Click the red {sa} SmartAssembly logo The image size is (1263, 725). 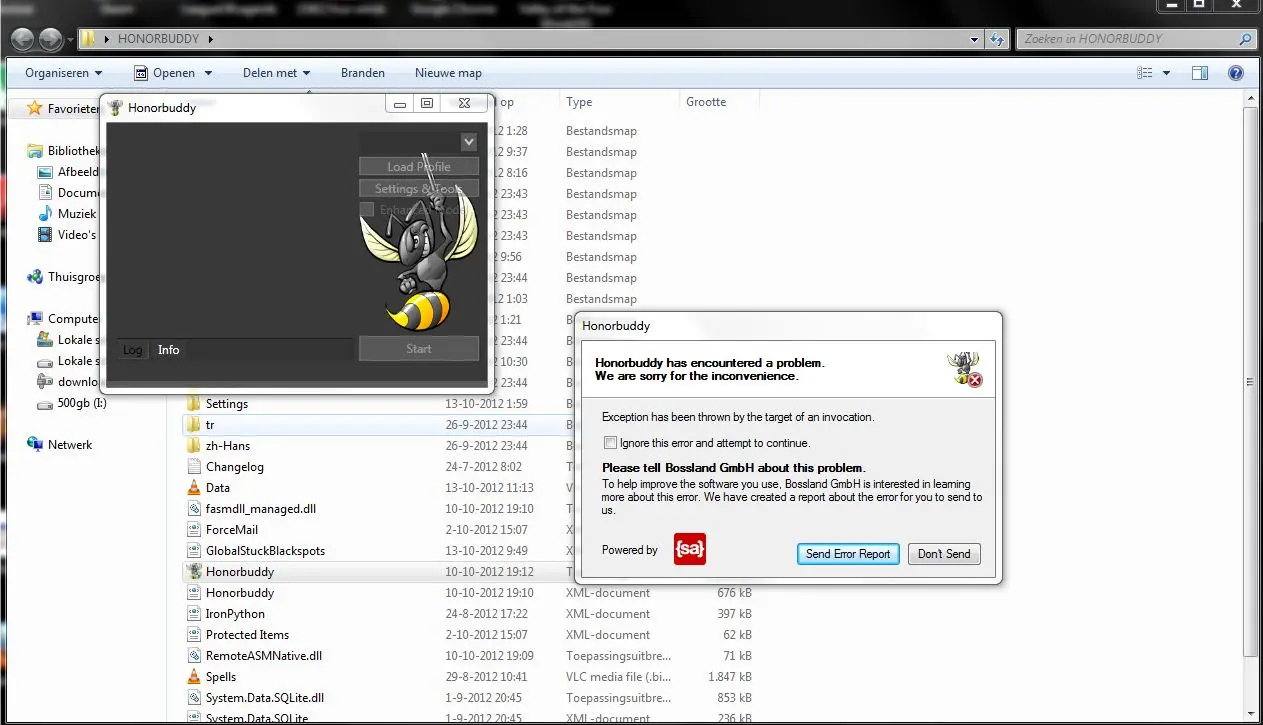pyautogui.click(x=689, y=549)
